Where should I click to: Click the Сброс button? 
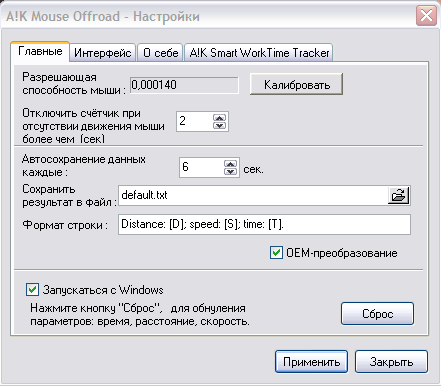(377, 314)
